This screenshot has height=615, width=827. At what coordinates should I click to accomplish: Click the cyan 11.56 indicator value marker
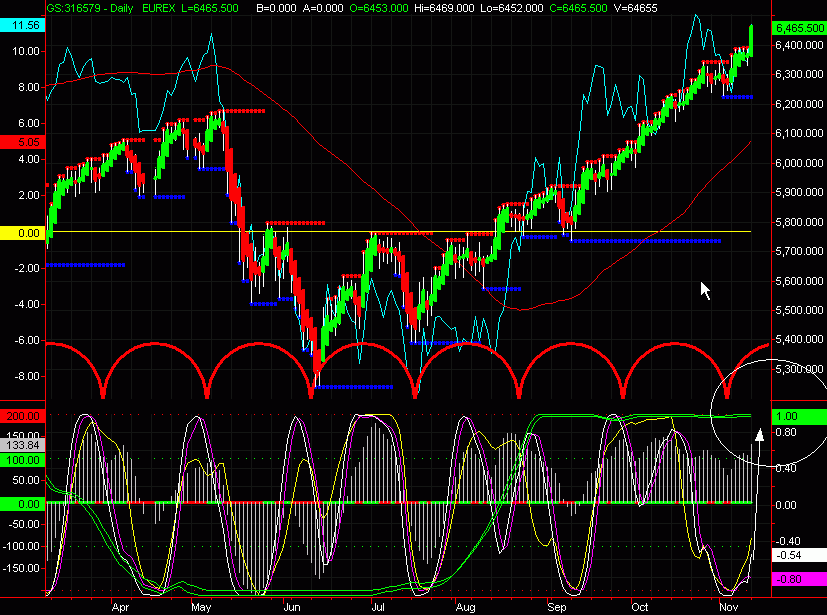[23, 25]
